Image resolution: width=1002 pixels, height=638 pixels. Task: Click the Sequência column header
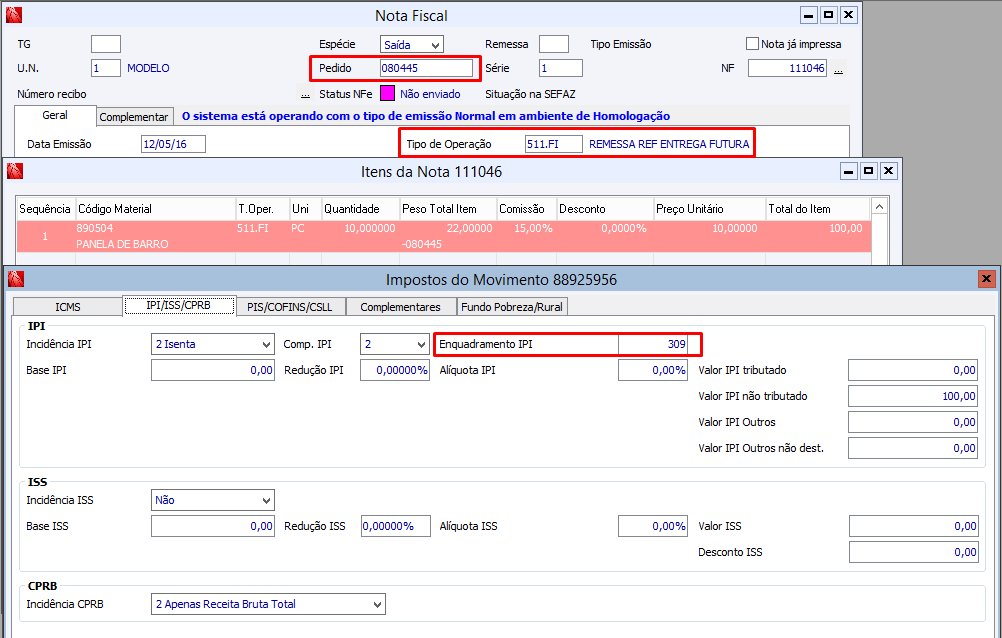click(45, 209)
